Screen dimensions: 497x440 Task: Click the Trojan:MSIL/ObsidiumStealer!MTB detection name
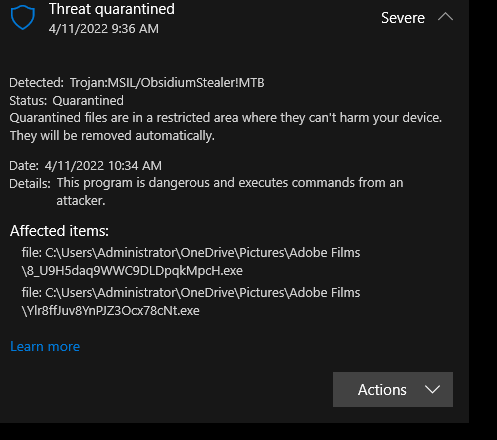coord(167,83)
